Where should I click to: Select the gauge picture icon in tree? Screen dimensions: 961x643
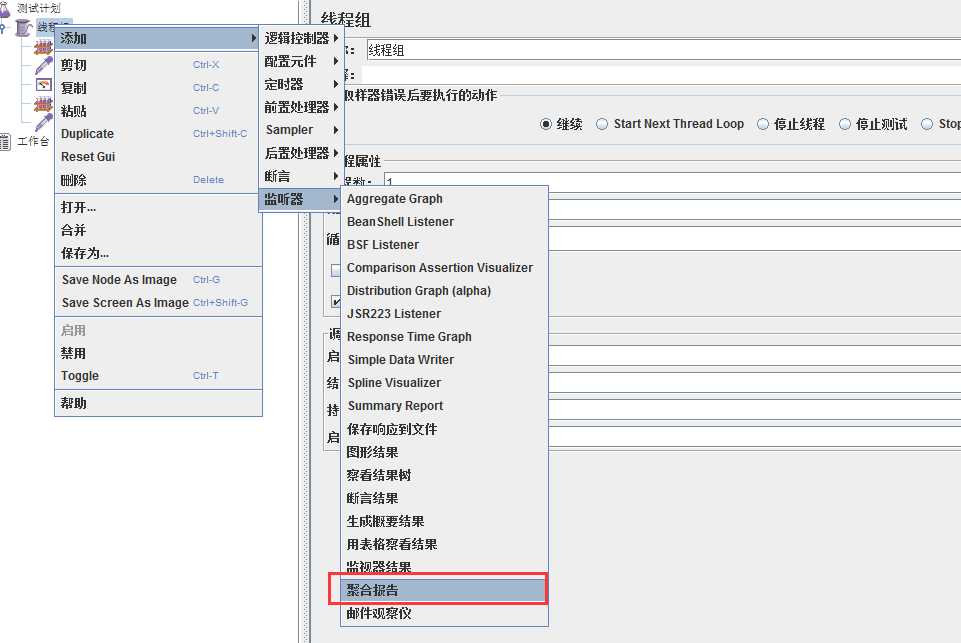tap(44, 85)
